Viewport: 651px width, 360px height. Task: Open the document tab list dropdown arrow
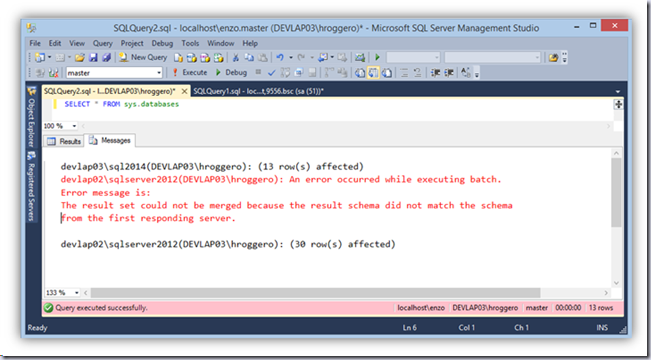pos(618,92)
